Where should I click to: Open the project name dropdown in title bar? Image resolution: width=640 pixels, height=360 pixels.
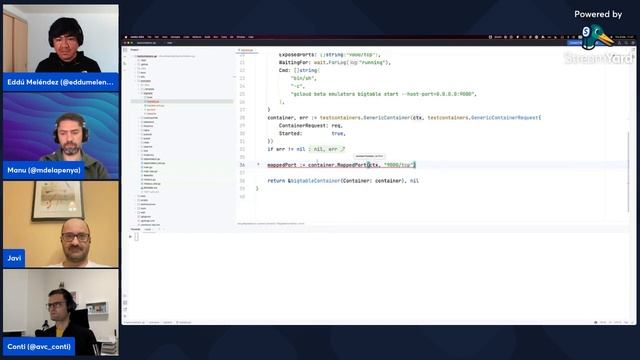click(x=147, y=42)
